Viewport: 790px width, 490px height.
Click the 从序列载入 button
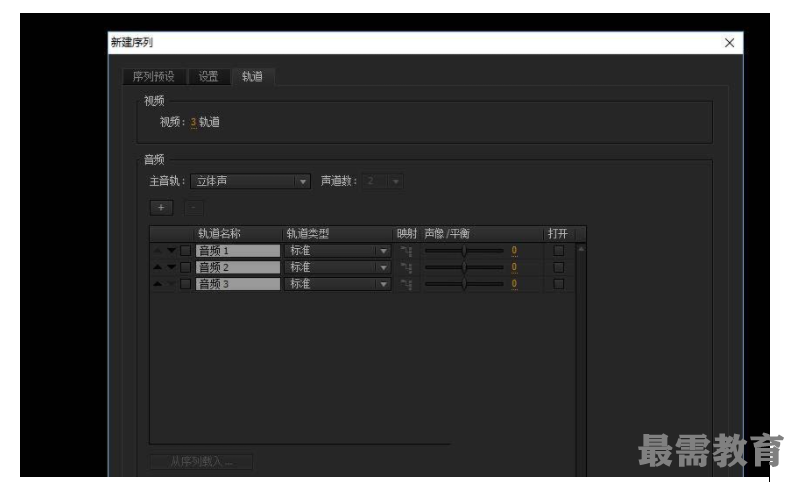pos(201,462)
